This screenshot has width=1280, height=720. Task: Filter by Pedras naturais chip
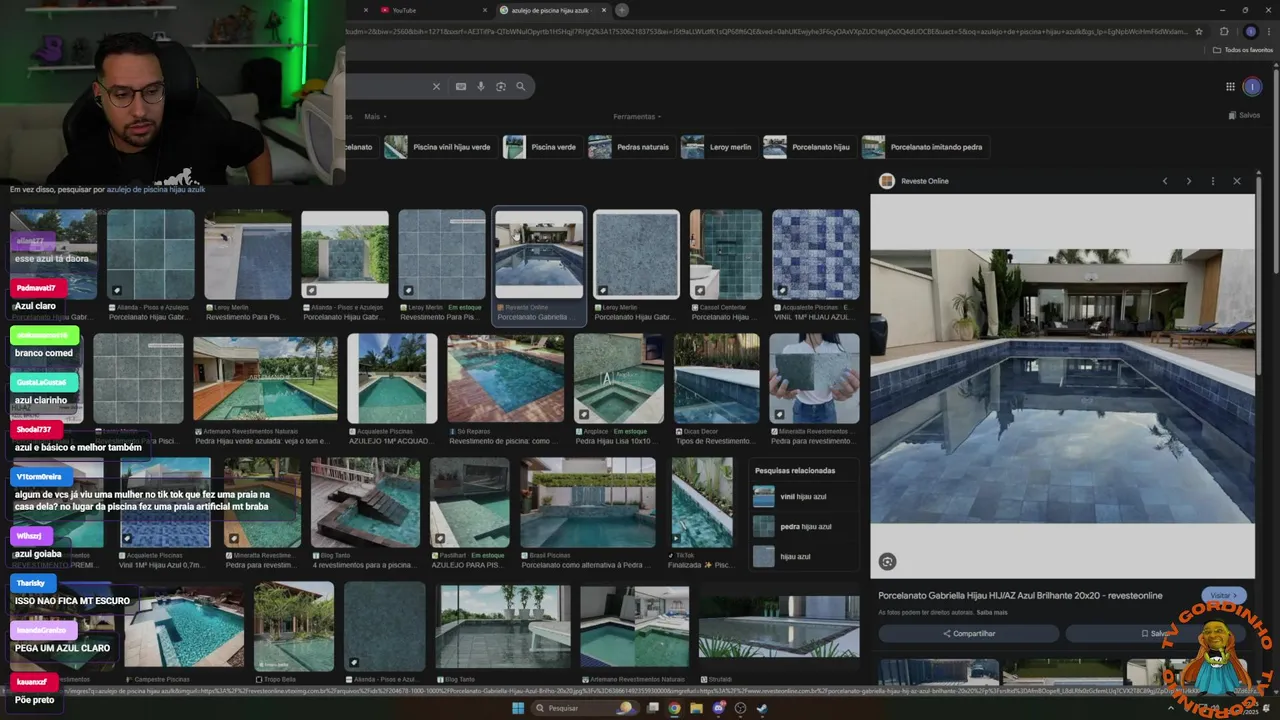pyautogui.click(x=629, y=147)
